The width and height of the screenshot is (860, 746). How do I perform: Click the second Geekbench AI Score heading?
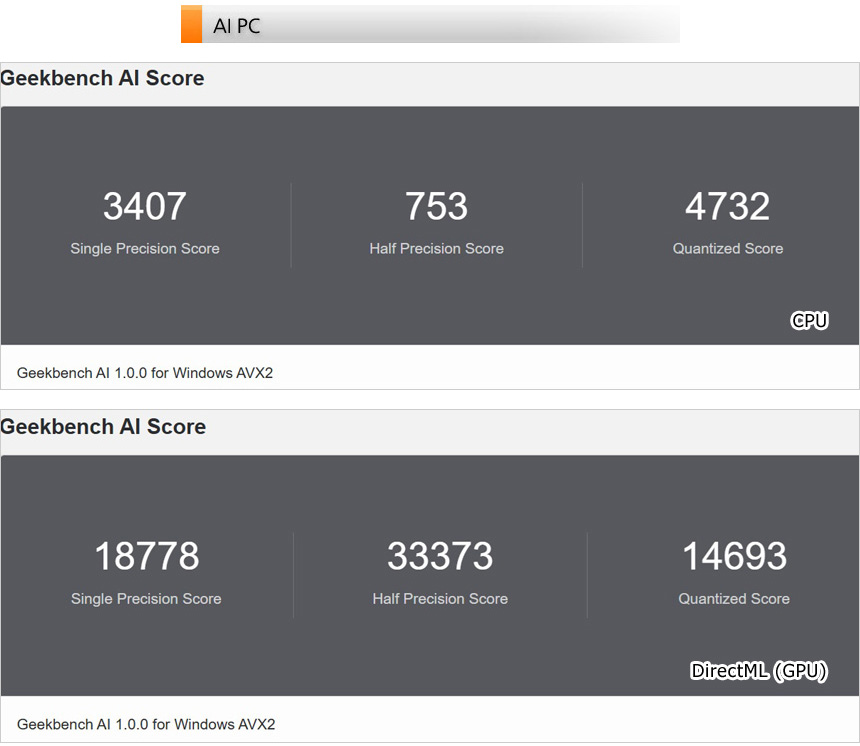click(102, 427)
